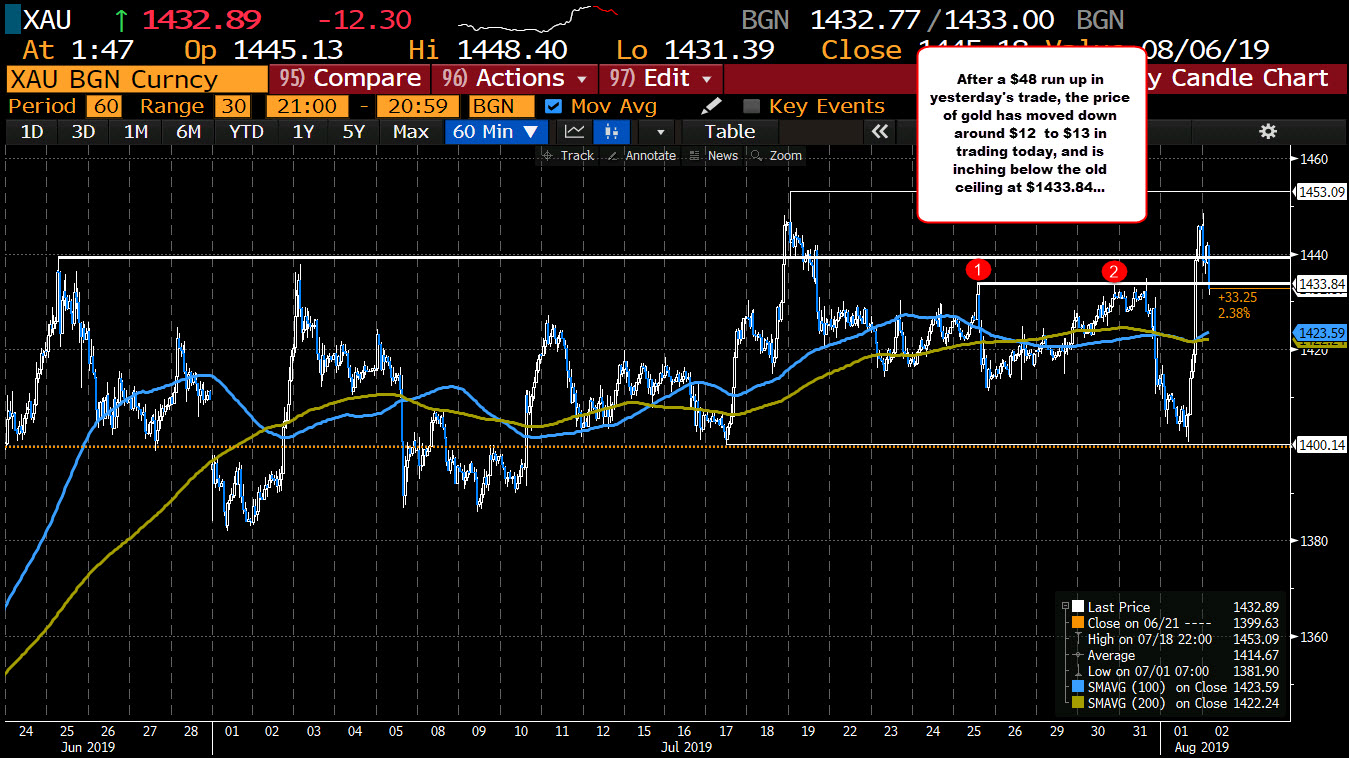Image resolution: width=1349 pixels, height=758 pixels.
Task: Click the Hi 1448.40 high value
Action: click(x=512, y=50)
